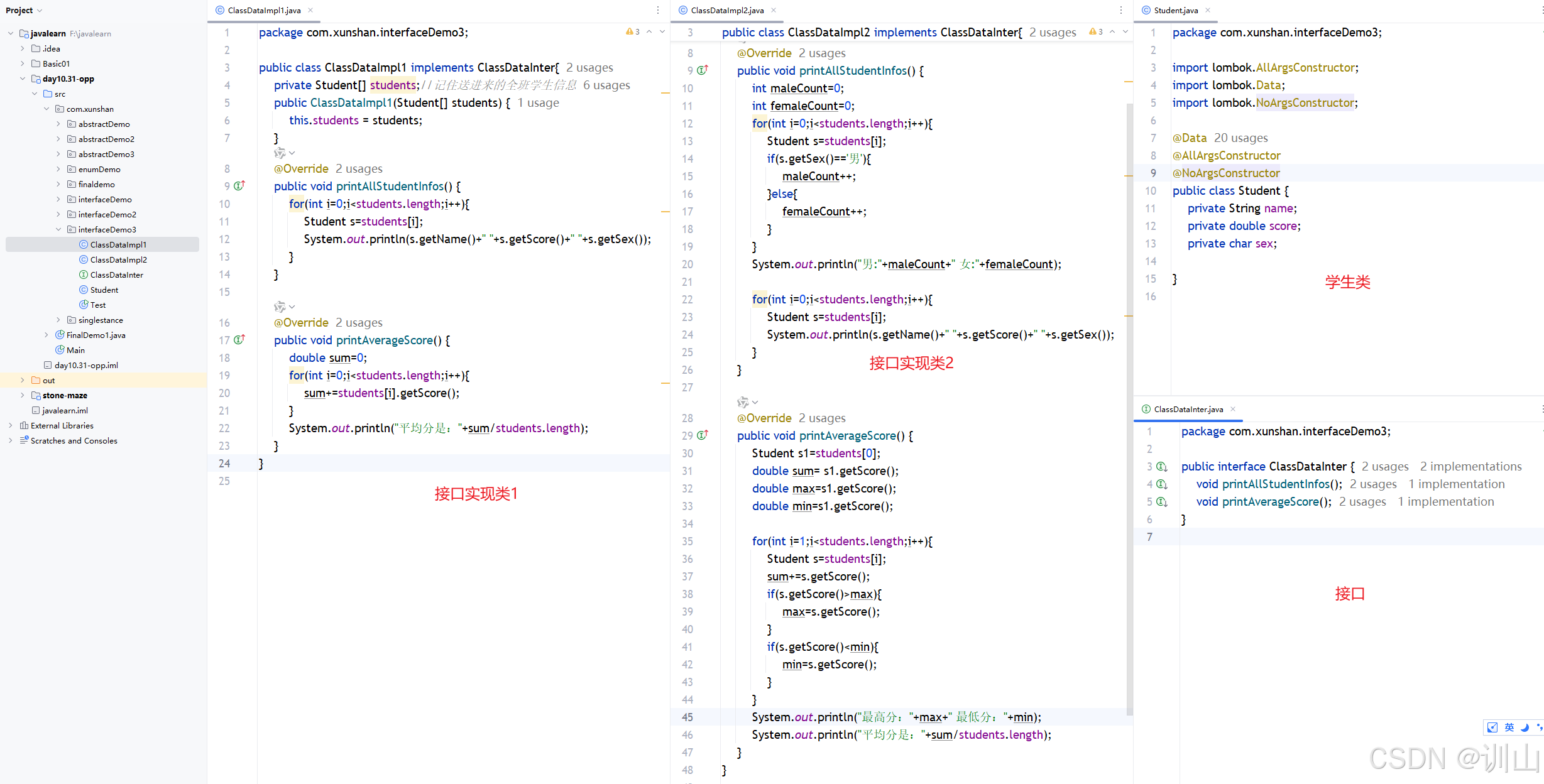Viewport: 1544px width, 784px height.
Task: Click the implemented gutter icon at line 3 in ClassDataInter
Action: click(1162, 466)
